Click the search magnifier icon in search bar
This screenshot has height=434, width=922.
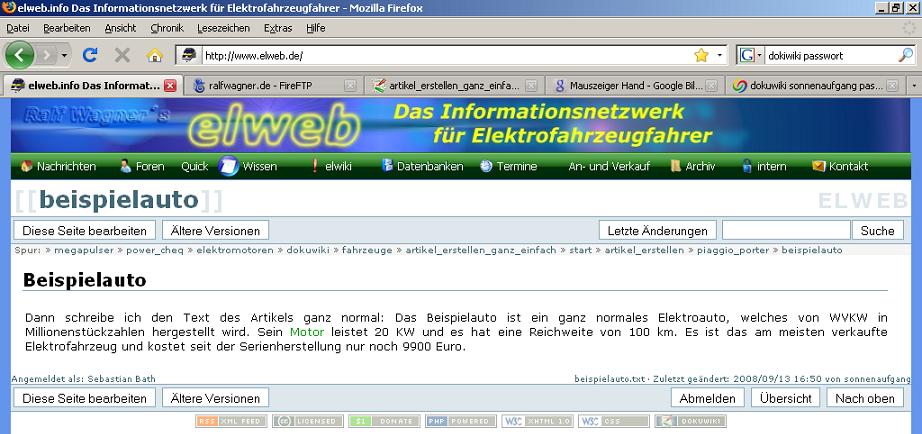(904, 55)
